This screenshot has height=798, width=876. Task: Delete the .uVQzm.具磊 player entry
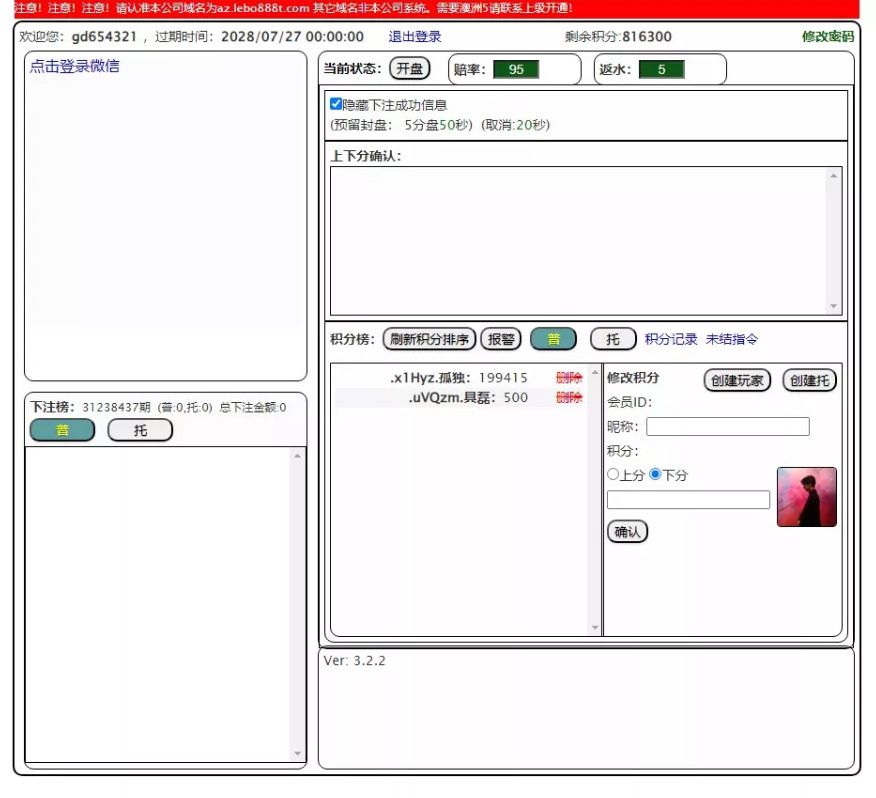(x=569, y=398)
